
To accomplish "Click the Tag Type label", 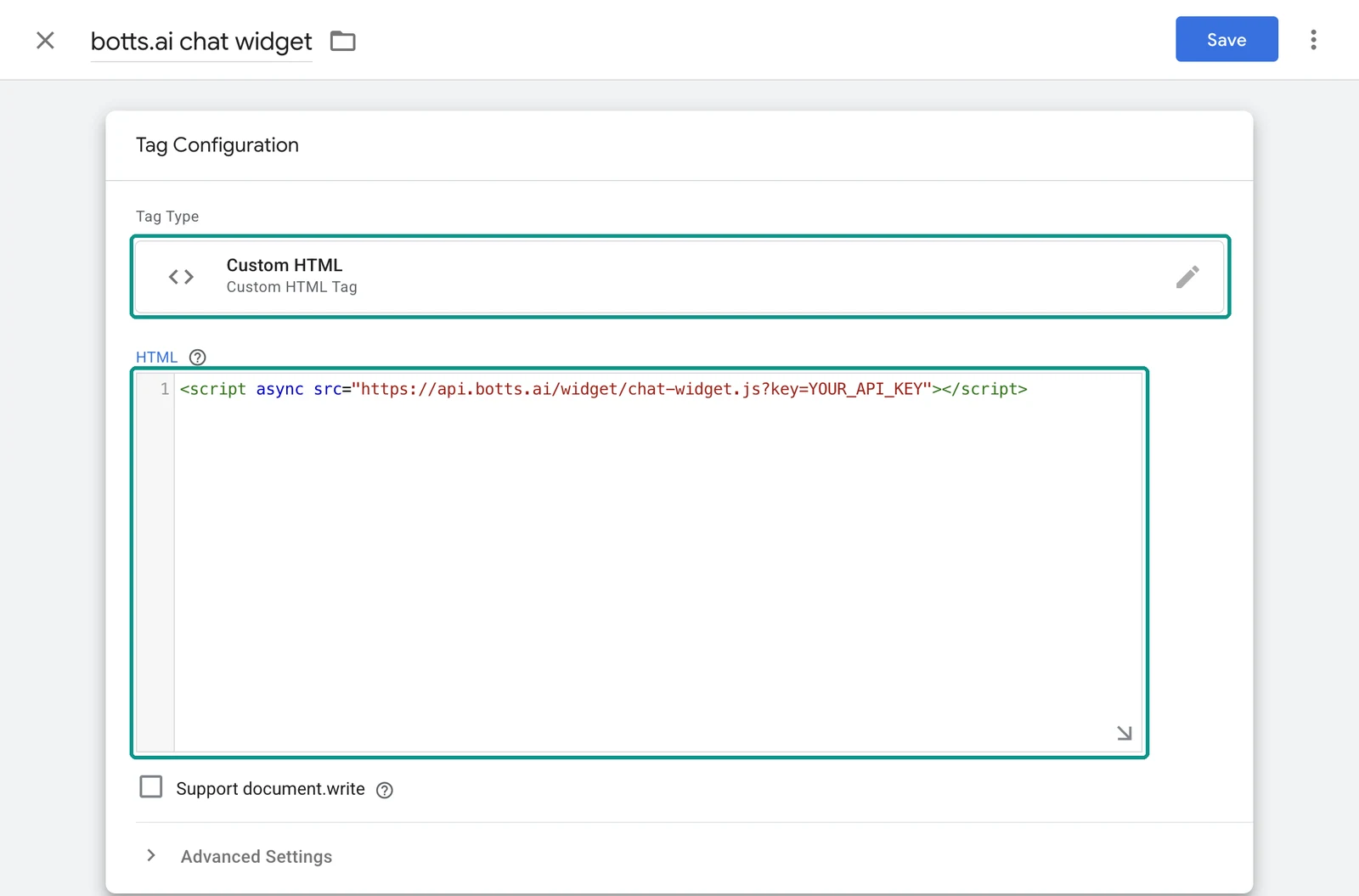I will (167, 217).
